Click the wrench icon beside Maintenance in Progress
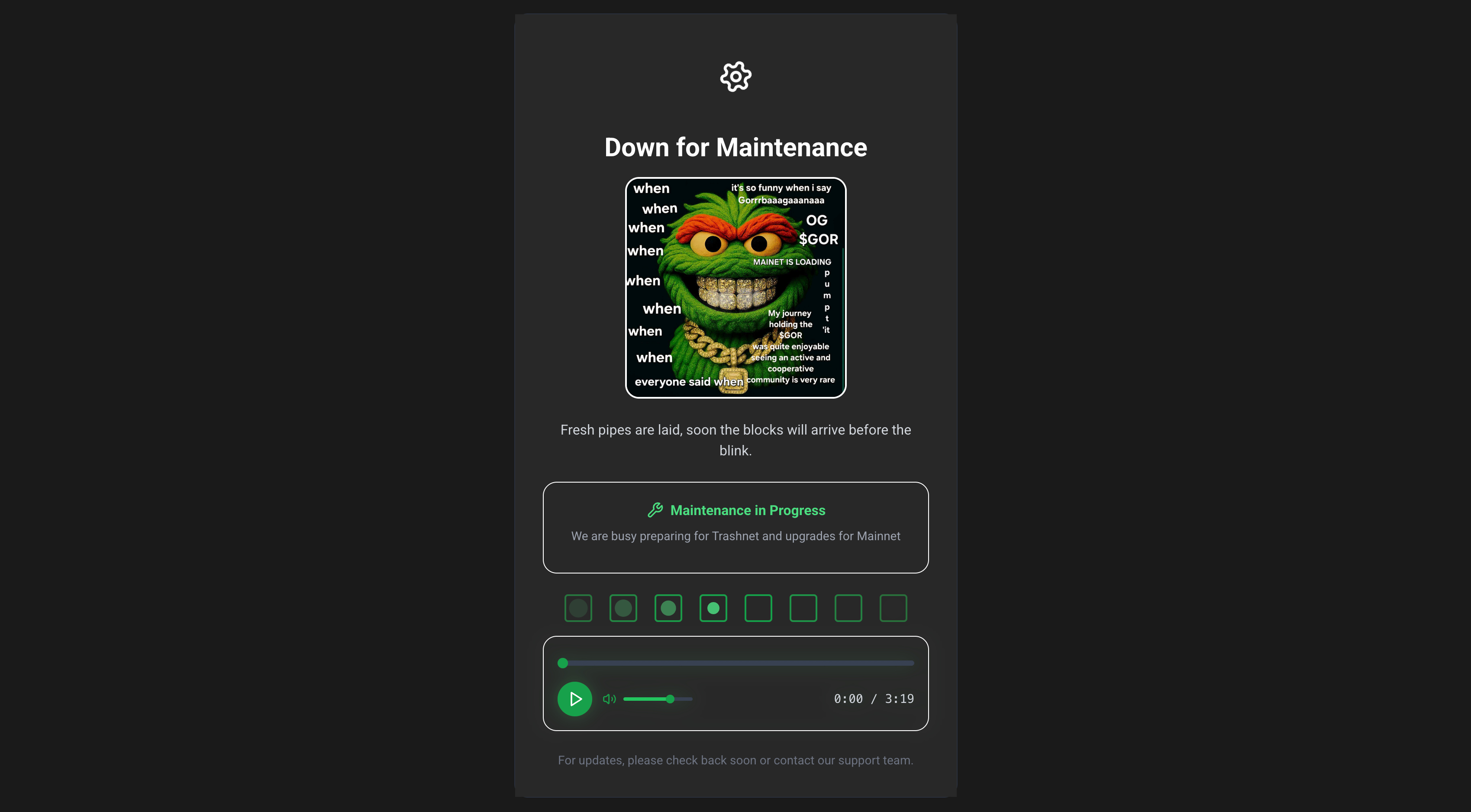This screenshot has width=1471, height=812. tap(655, 510)
